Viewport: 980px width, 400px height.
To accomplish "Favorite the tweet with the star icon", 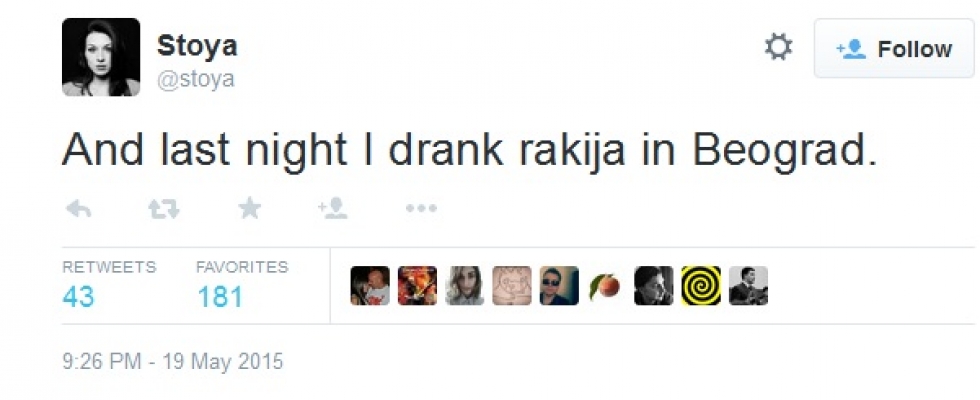I will pos(249,208).
